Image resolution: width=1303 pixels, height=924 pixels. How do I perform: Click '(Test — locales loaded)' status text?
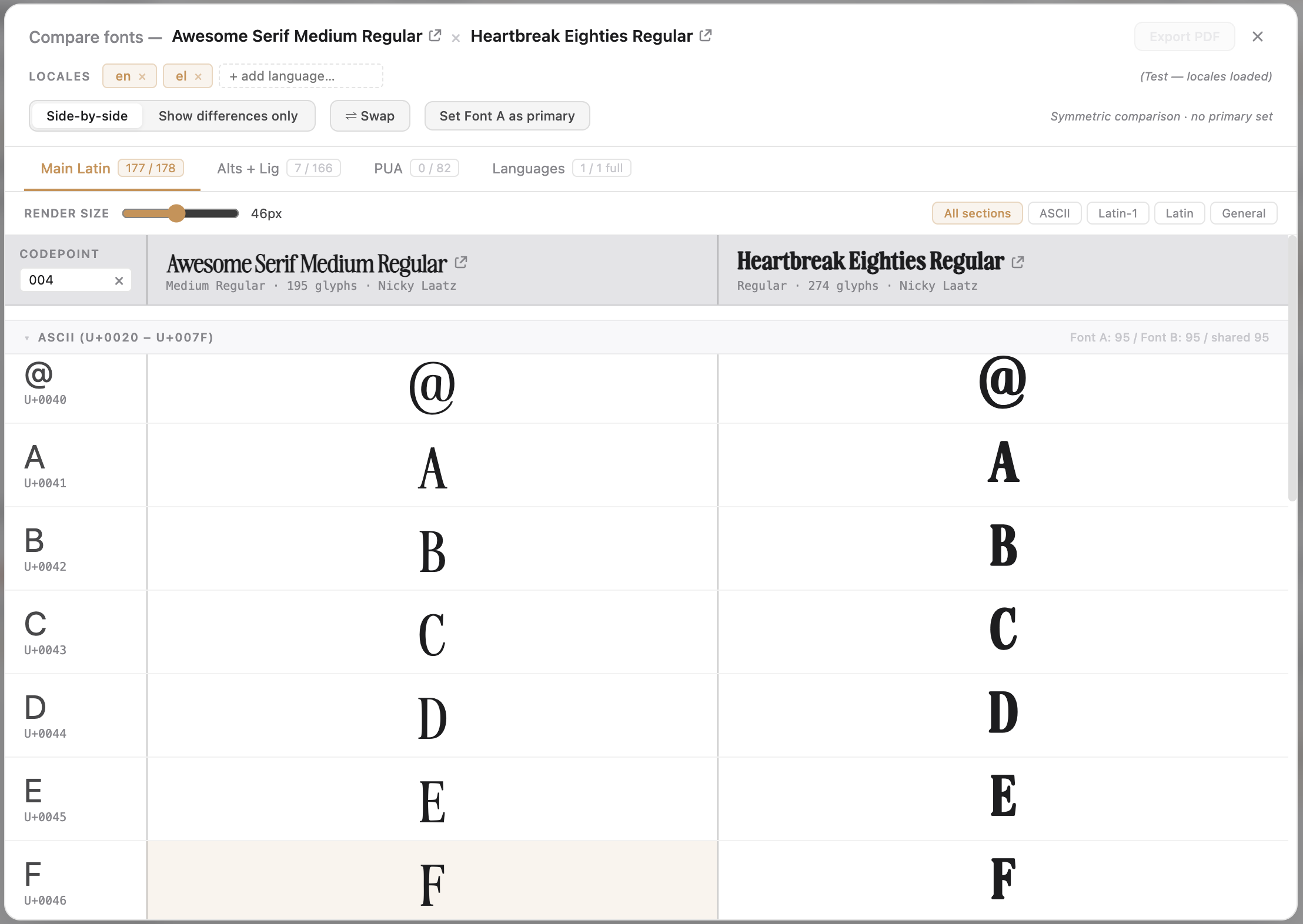point(1206,76)
